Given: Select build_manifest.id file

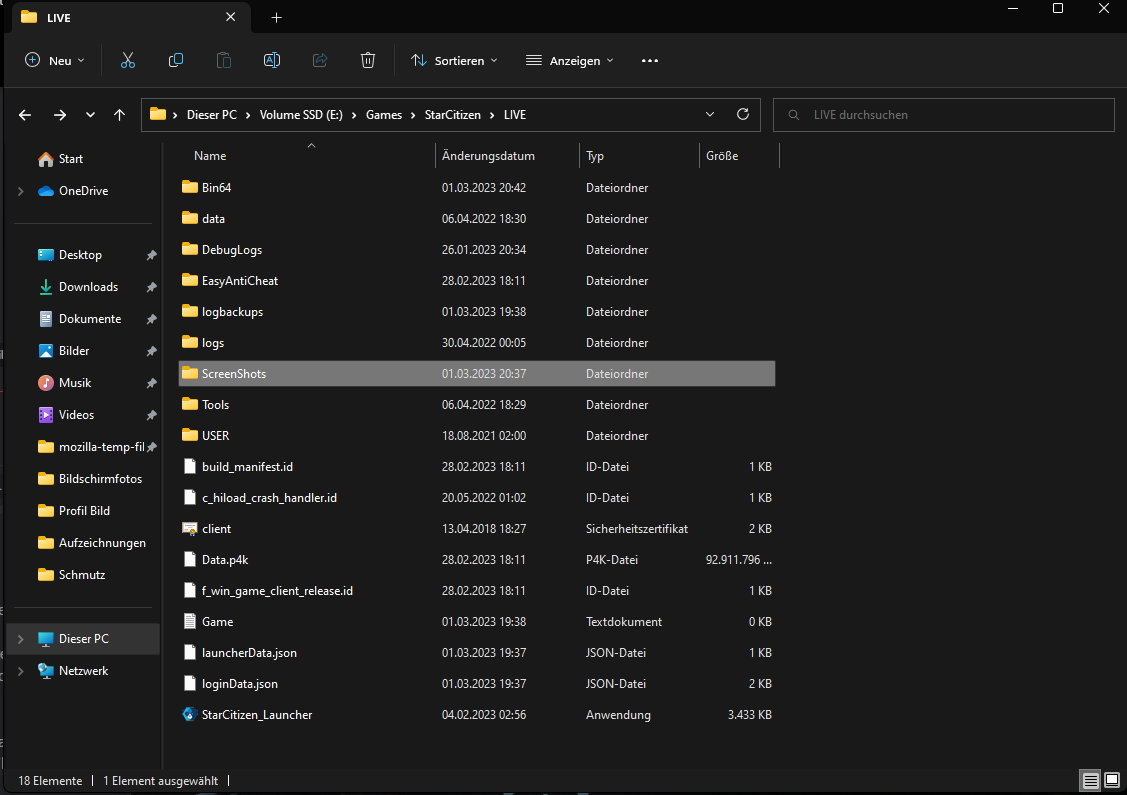Looking at the screenshot, I should (477, 467).
